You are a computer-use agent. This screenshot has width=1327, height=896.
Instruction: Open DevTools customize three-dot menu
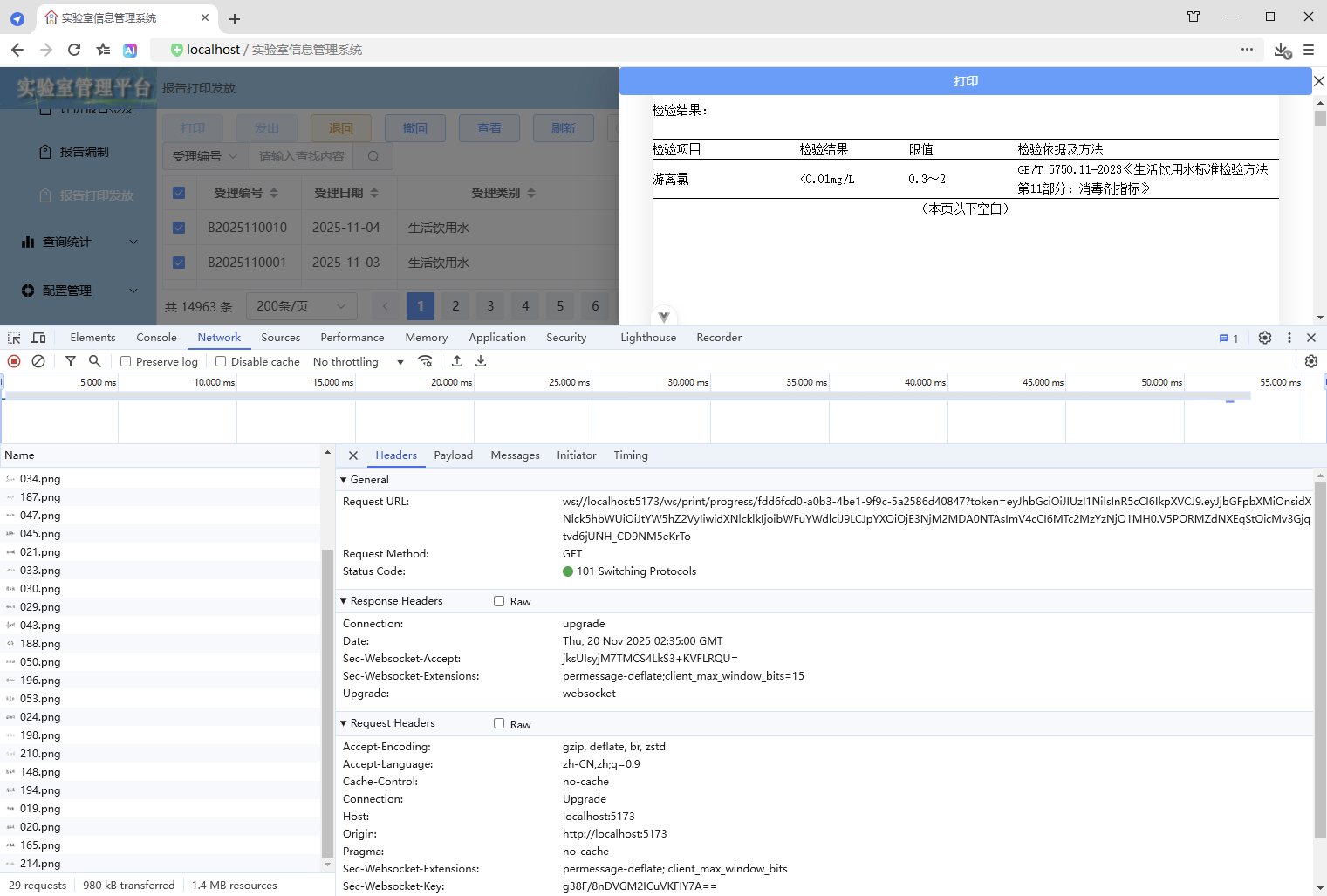click(1289, 338)
